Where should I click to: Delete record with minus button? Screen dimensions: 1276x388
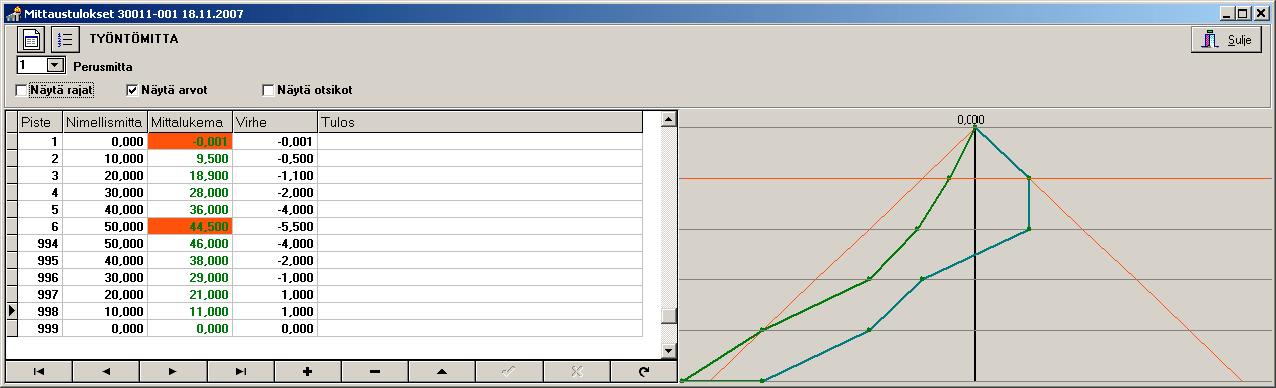(374, 371)
